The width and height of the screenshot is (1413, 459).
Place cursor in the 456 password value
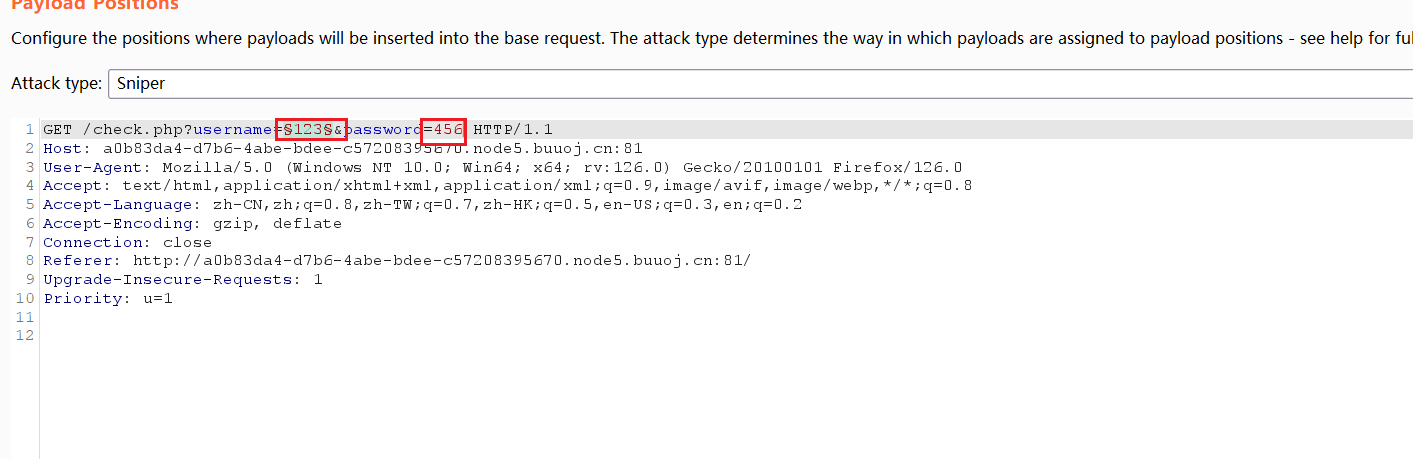[448, 130]
